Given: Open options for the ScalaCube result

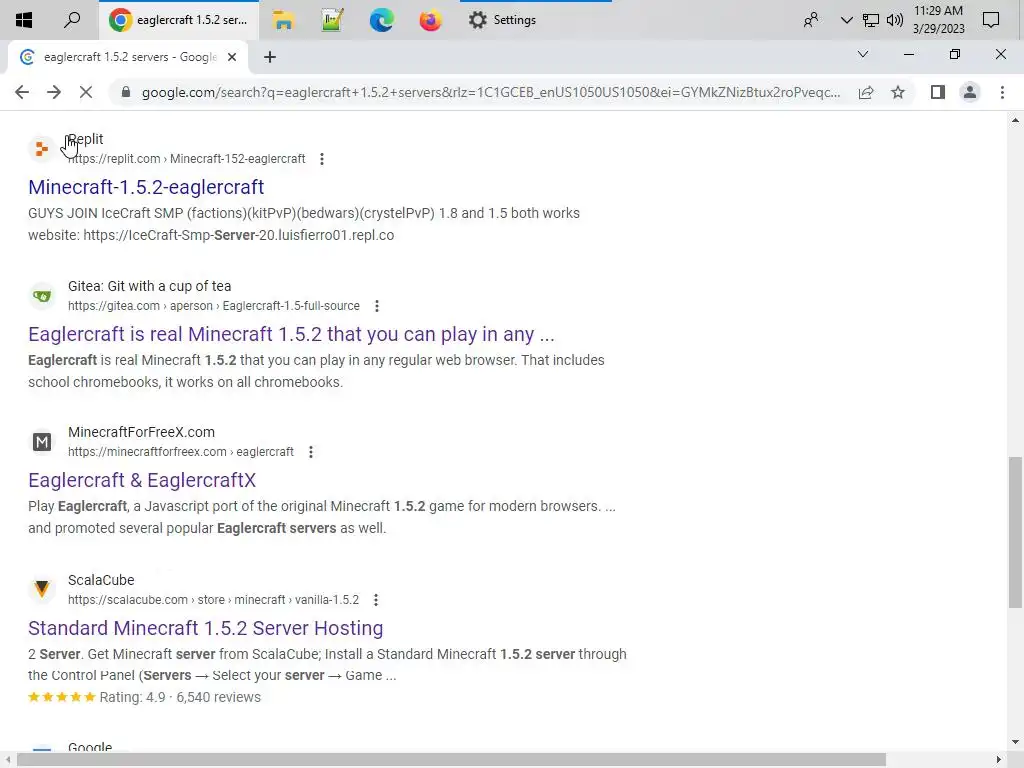Looking at the screenshot, I should click(376, 600).
